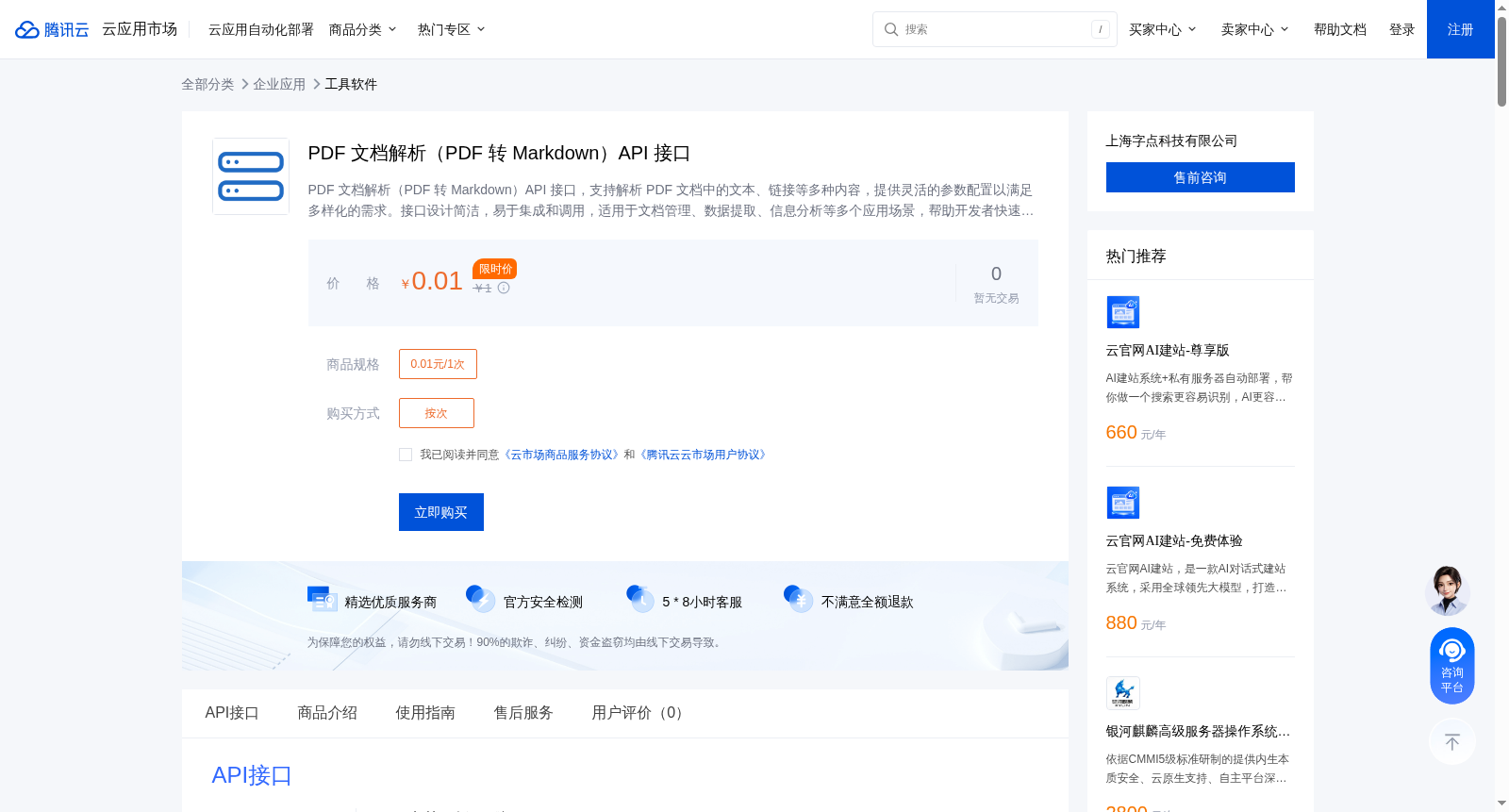Click the 银河麒麟 product logo icon

click(1122, 693)
